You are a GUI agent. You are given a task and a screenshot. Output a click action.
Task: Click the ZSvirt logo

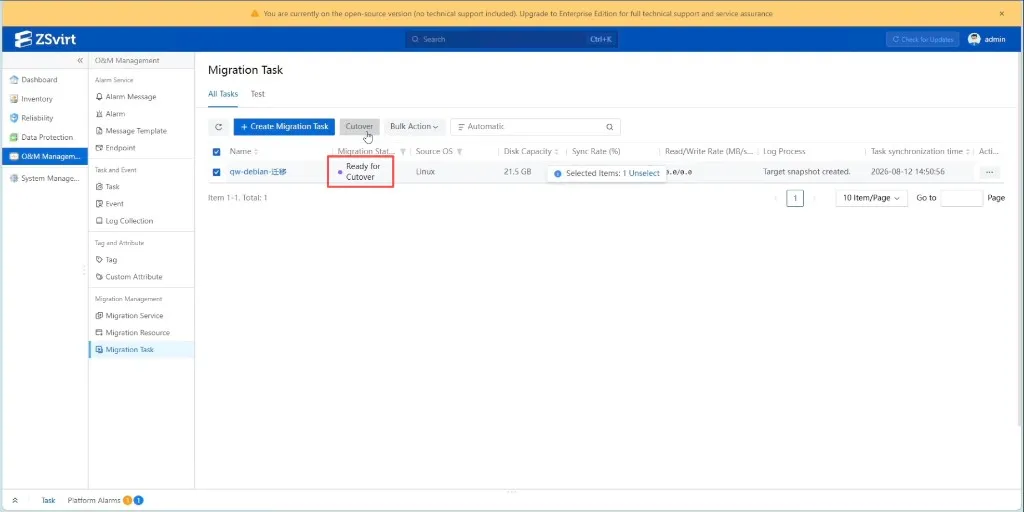pos(45,39)
